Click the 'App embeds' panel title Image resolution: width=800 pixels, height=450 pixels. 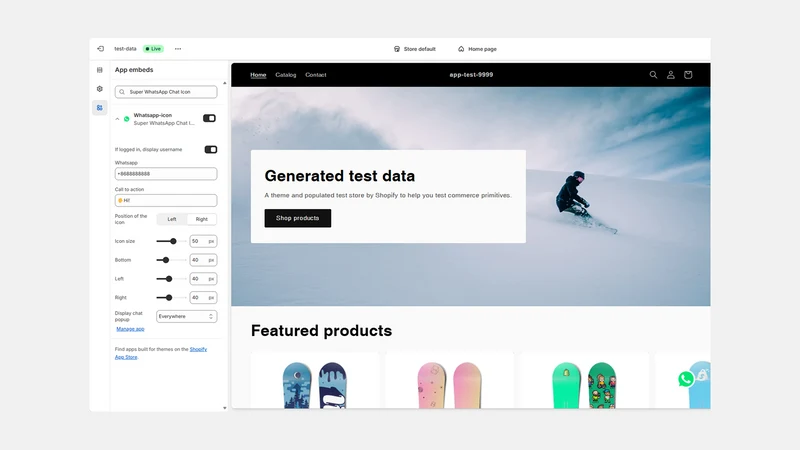pyautogui.click(x=134, y=70)
